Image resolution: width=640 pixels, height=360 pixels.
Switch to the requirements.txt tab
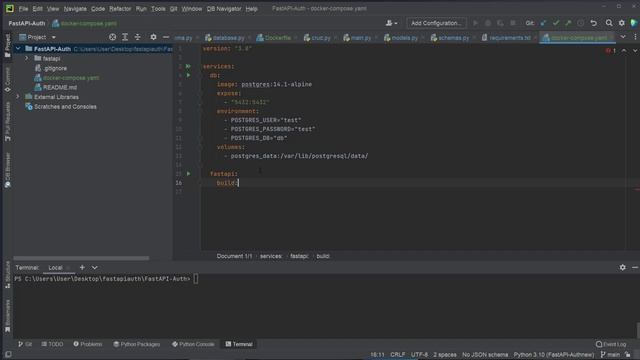pos(506,38)
